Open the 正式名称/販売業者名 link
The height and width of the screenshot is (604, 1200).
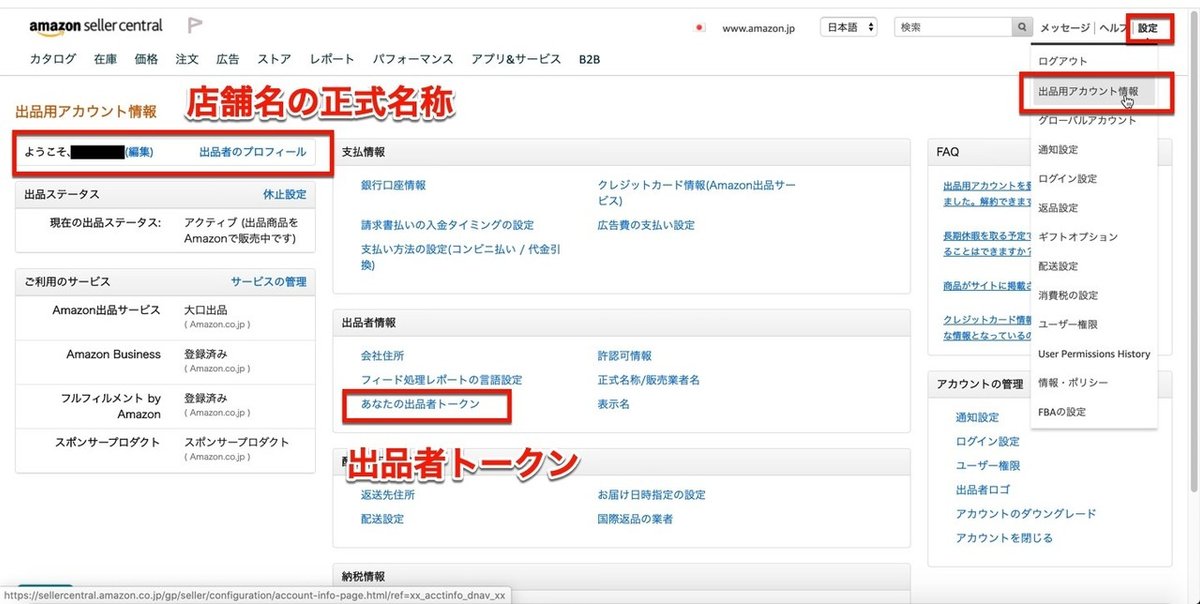coord(648,380)
